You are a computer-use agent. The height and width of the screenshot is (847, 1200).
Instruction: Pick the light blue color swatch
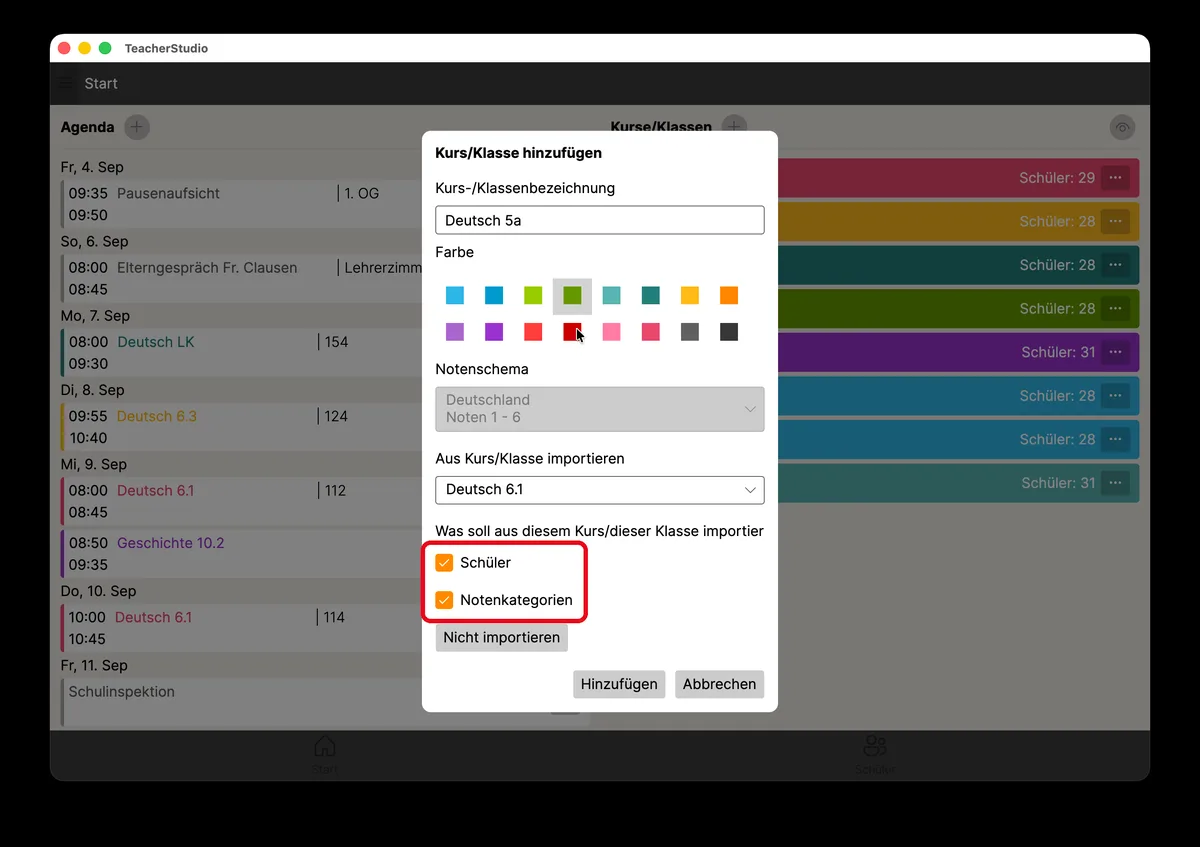pos(455,296)
